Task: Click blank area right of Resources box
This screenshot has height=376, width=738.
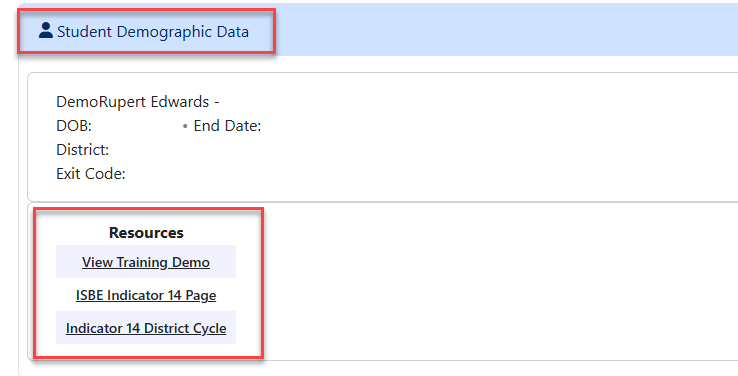Action: 499,282
